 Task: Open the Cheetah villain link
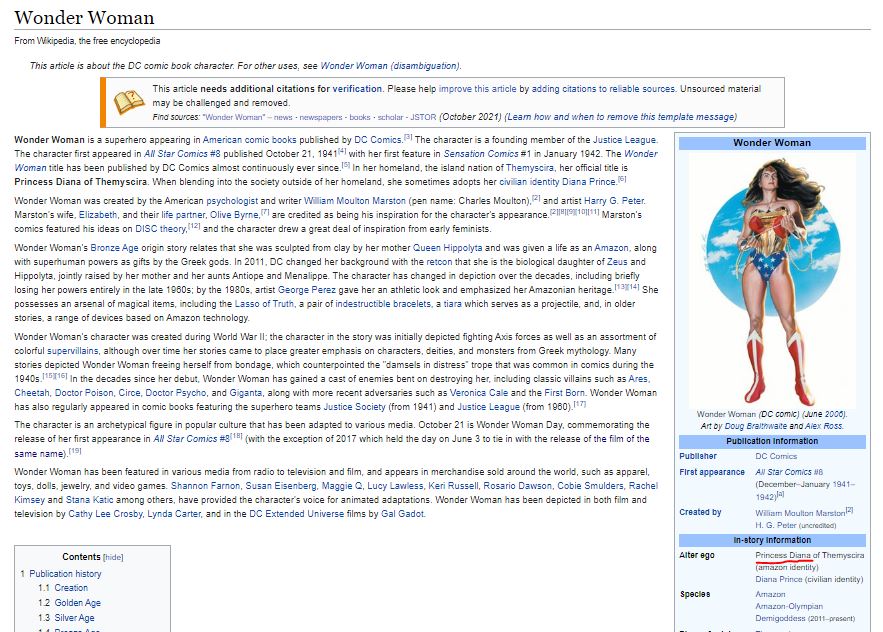(32, 393)
